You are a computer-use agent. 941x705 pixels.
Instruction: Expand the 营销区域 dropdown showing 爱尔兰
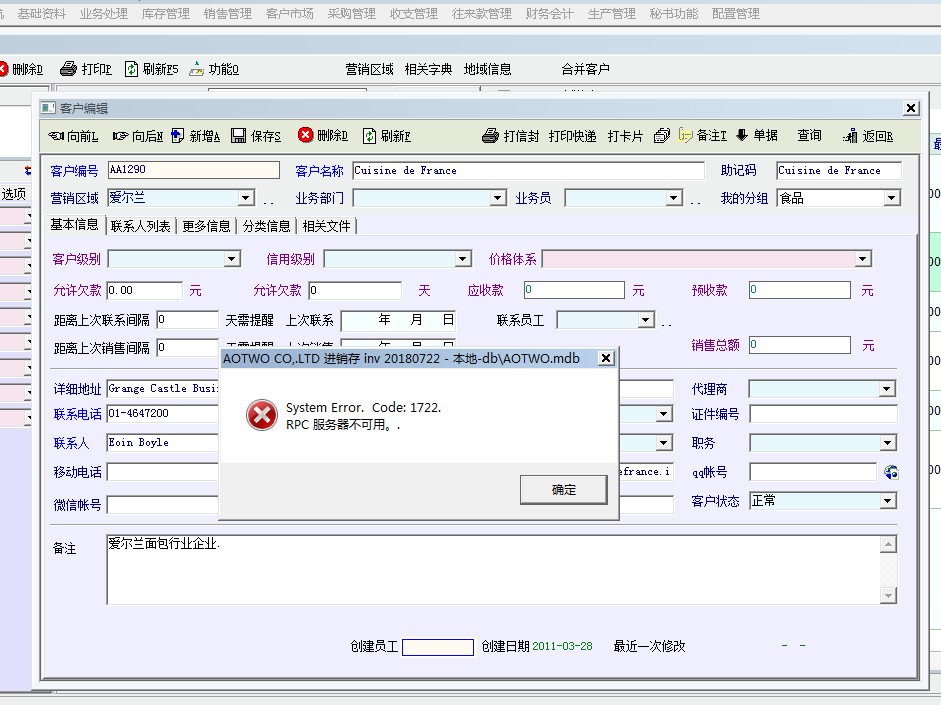[245, 199]
